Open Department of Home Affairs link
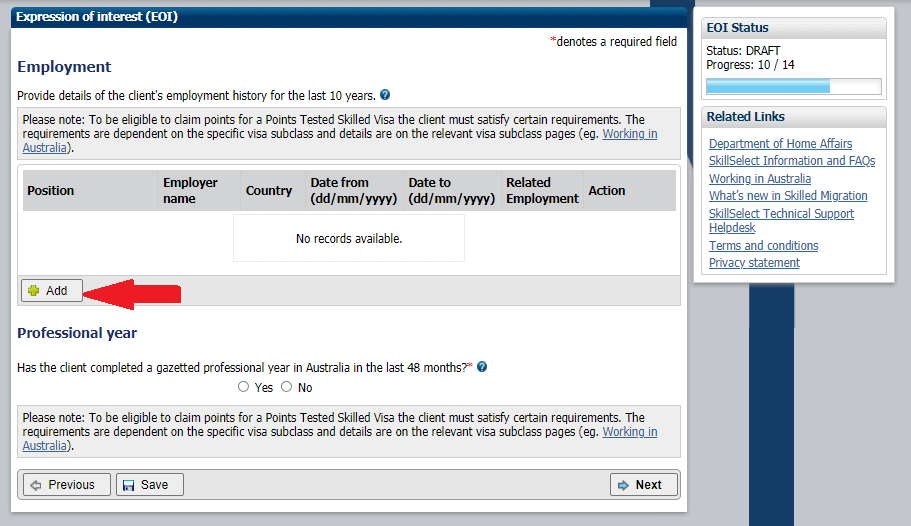 point(780,144)
